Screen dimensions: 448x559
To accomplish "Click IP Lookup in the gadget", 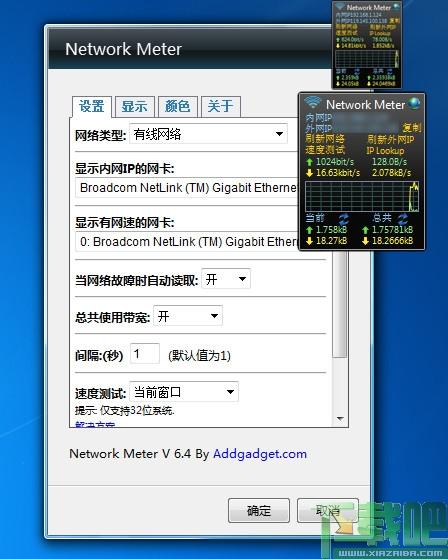I will [x=385, y=151].
